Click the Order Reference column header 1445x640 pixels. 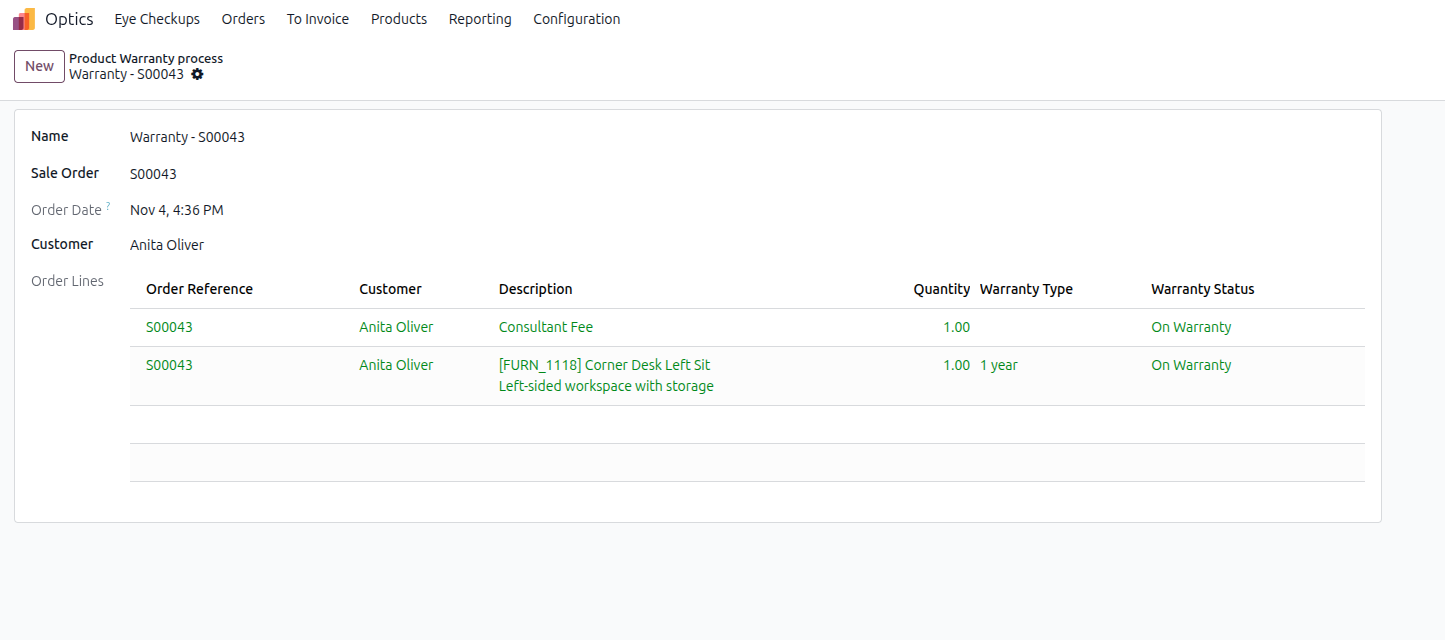tap(199, 289)
